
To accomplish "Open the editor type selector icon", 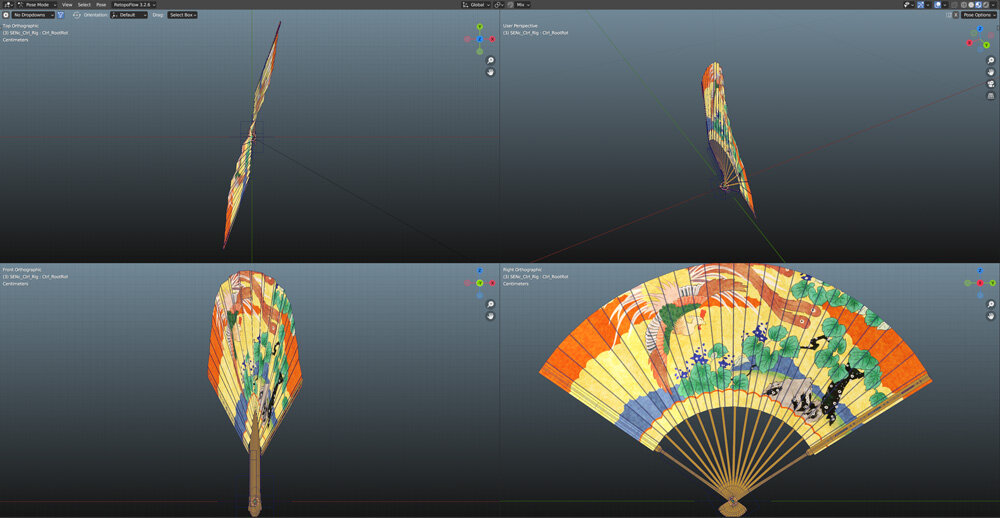I will (8, 4).
